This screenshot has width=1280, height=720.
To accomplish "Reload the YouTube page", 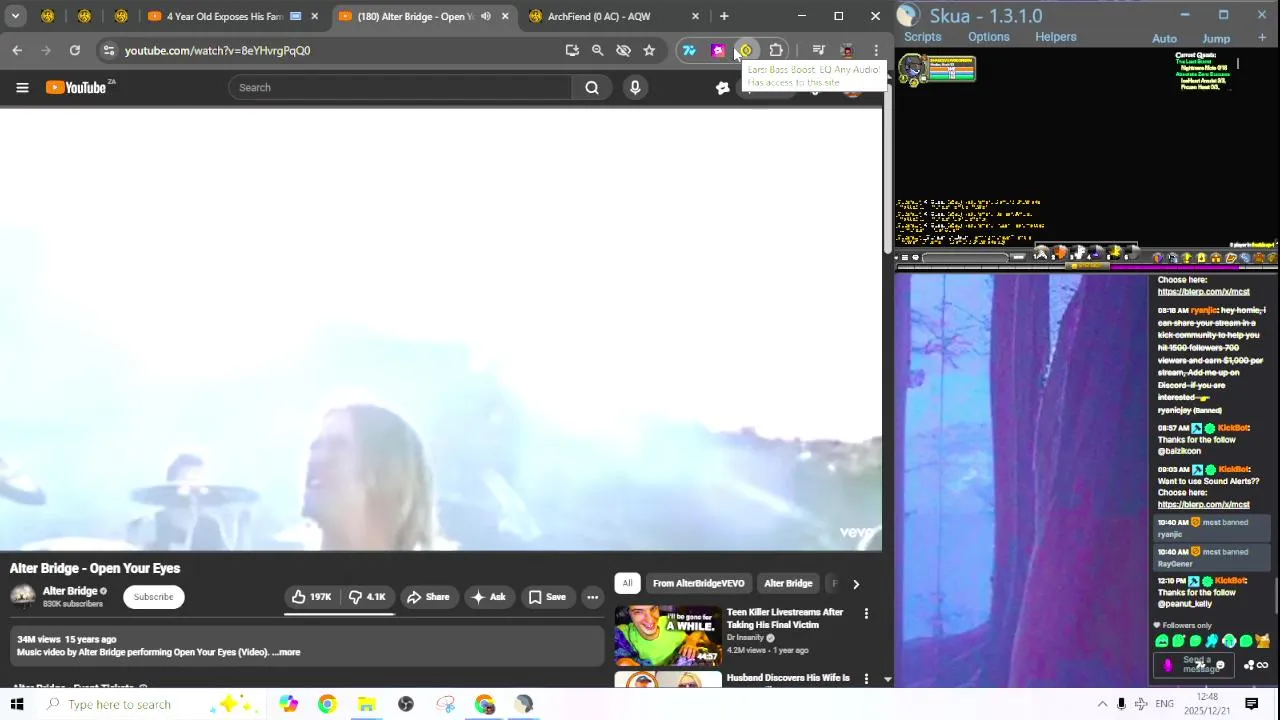I will pyautogui.click(x=75, y=50).
